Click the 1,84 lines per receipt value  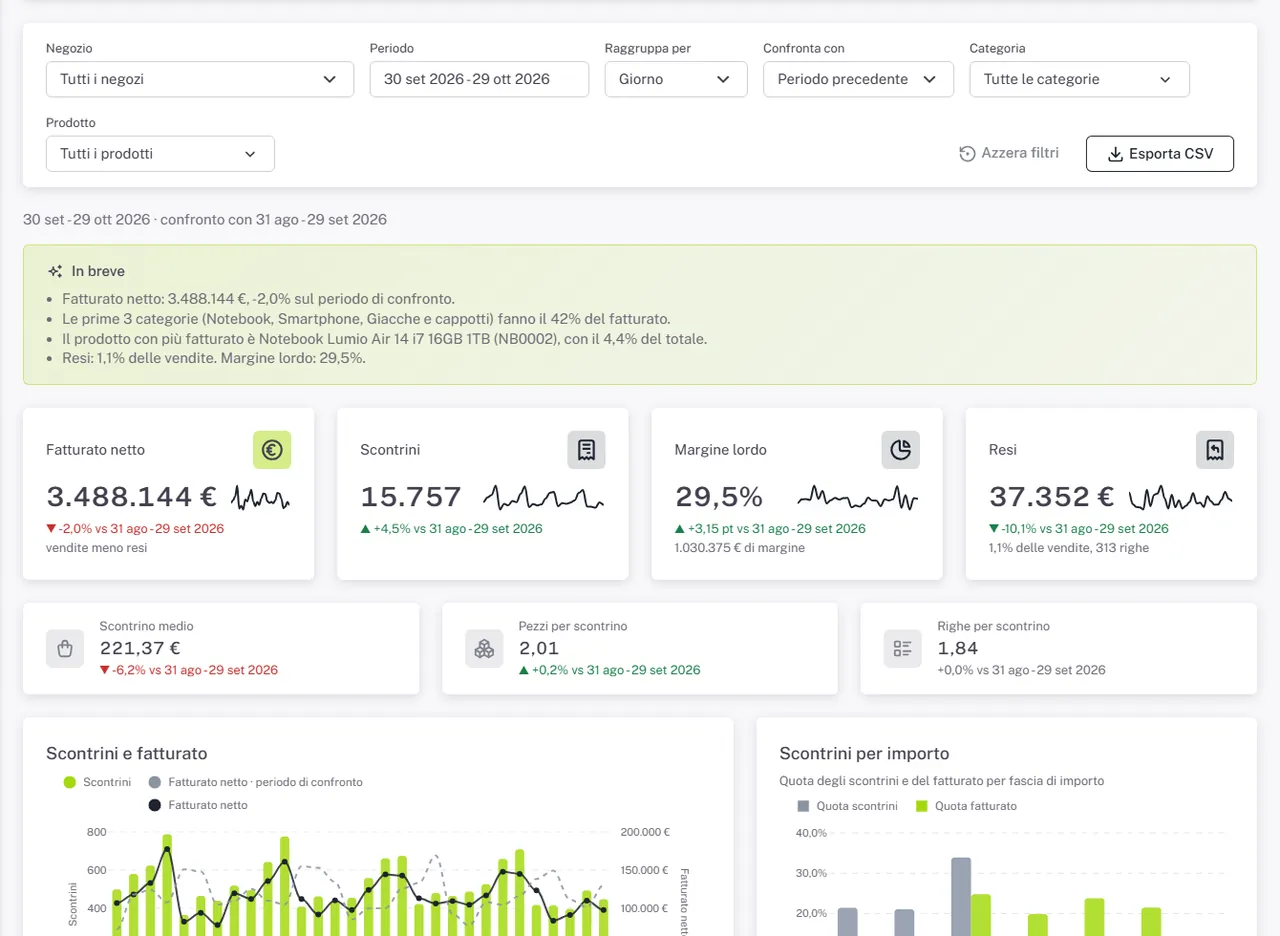(958, 648)
